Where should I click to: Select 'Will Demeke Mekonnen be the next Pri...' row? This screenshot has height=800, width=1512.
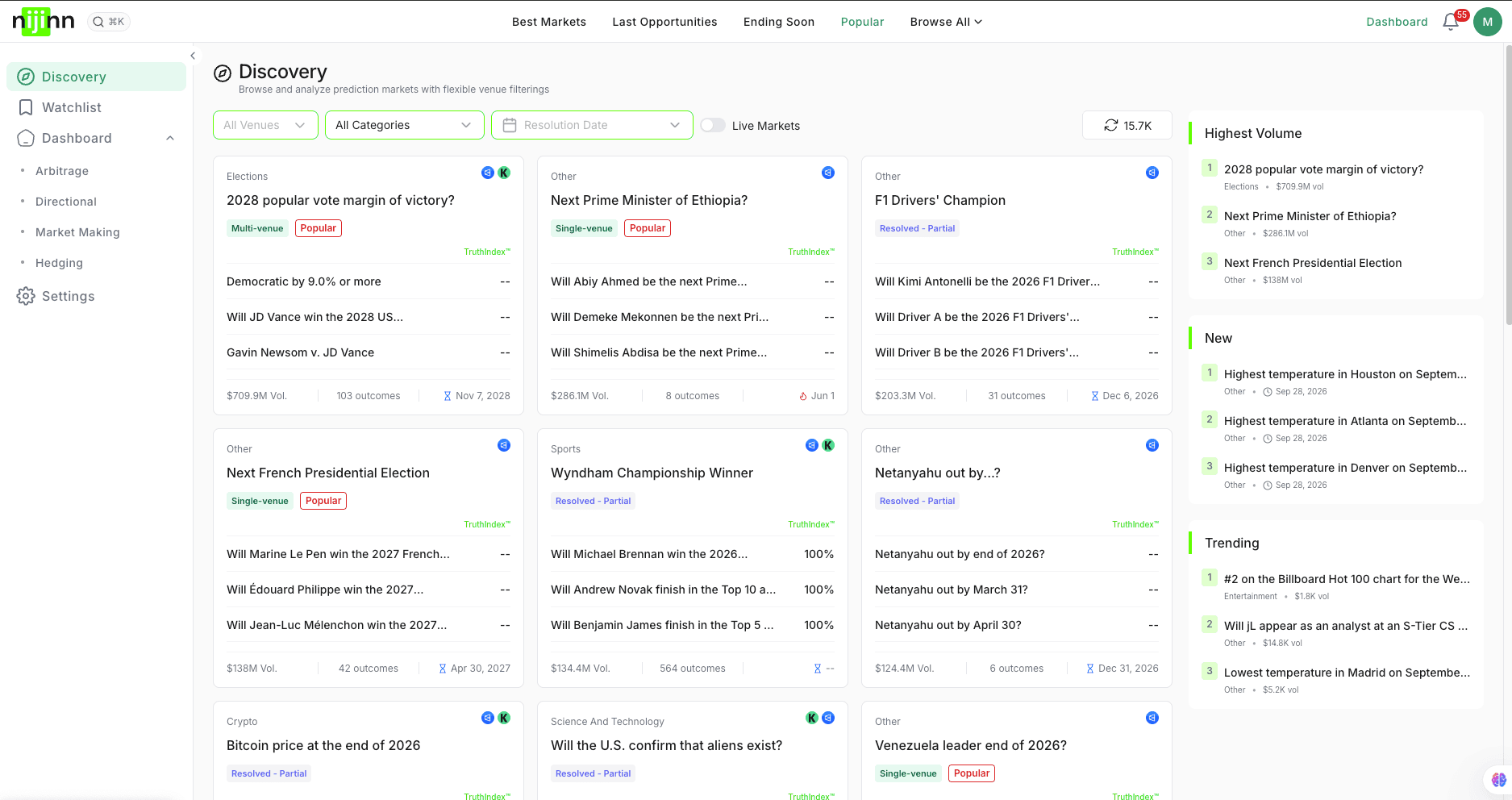[693, 317]
